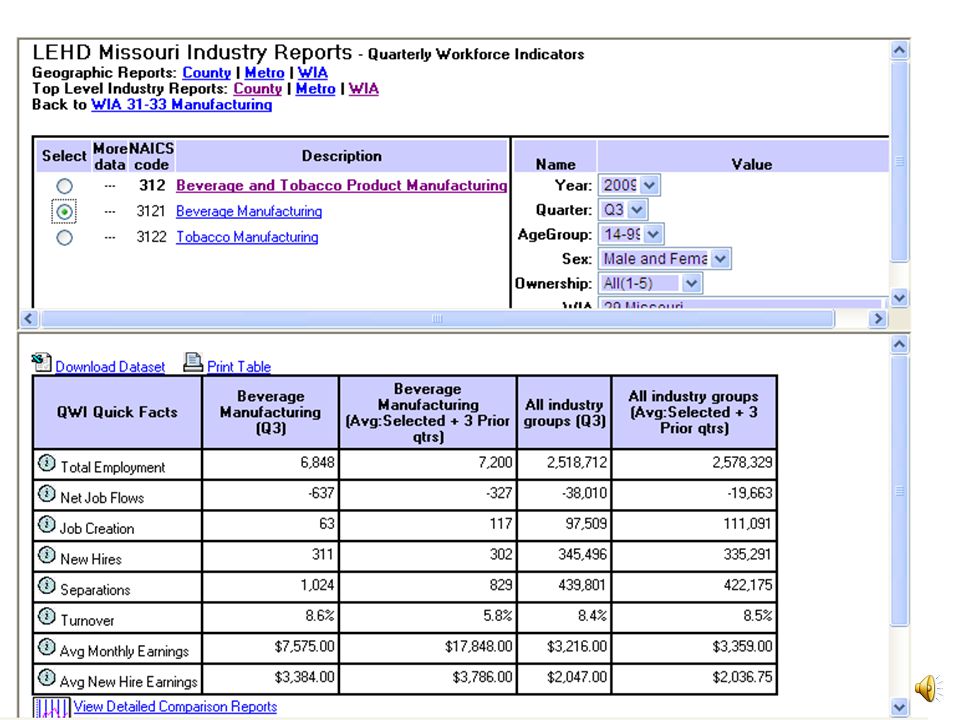Viewport: 960px width, 720px height.
Task: Click the Print Table printer icon
Action: click(193, 363)
